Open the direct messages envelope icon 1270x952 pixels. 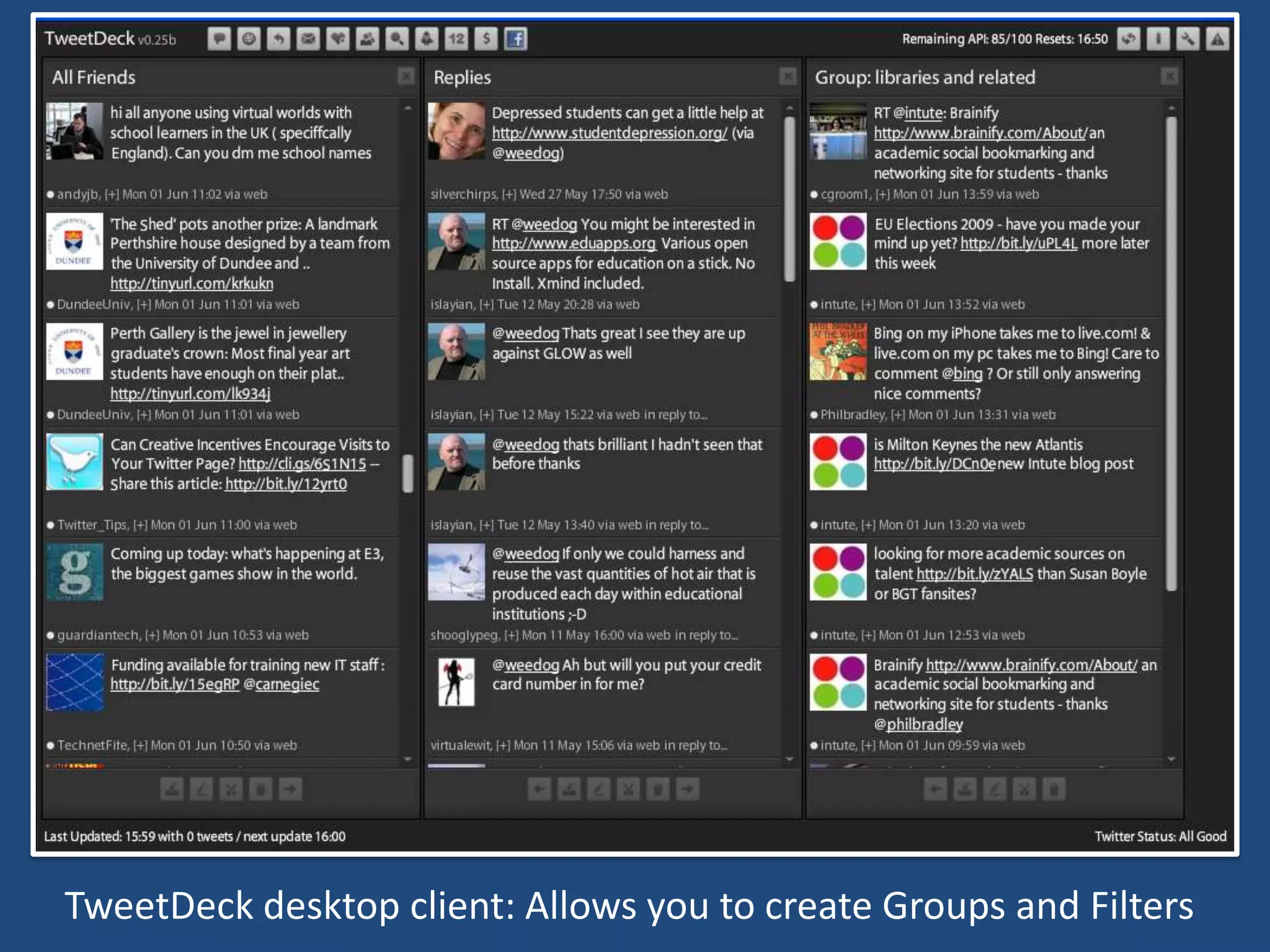[x=308, y=39]
